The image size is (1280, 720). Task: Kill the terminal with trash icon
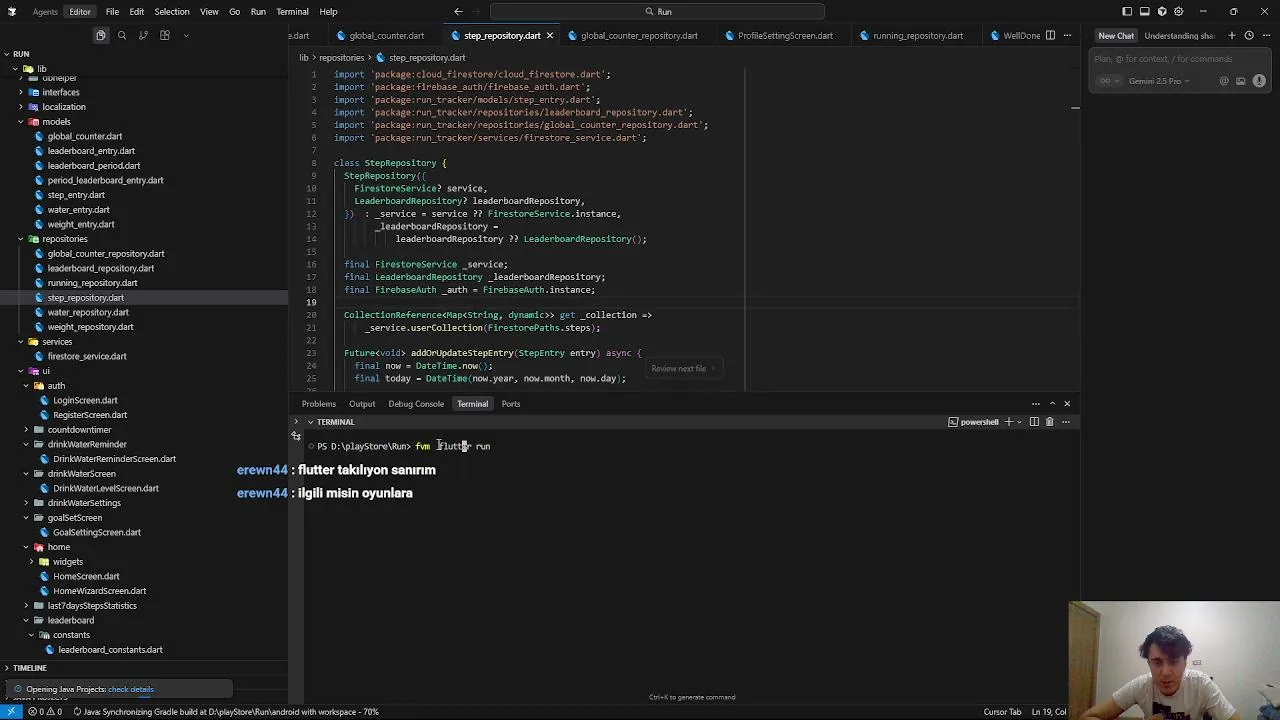click(x=1049, y=422)
